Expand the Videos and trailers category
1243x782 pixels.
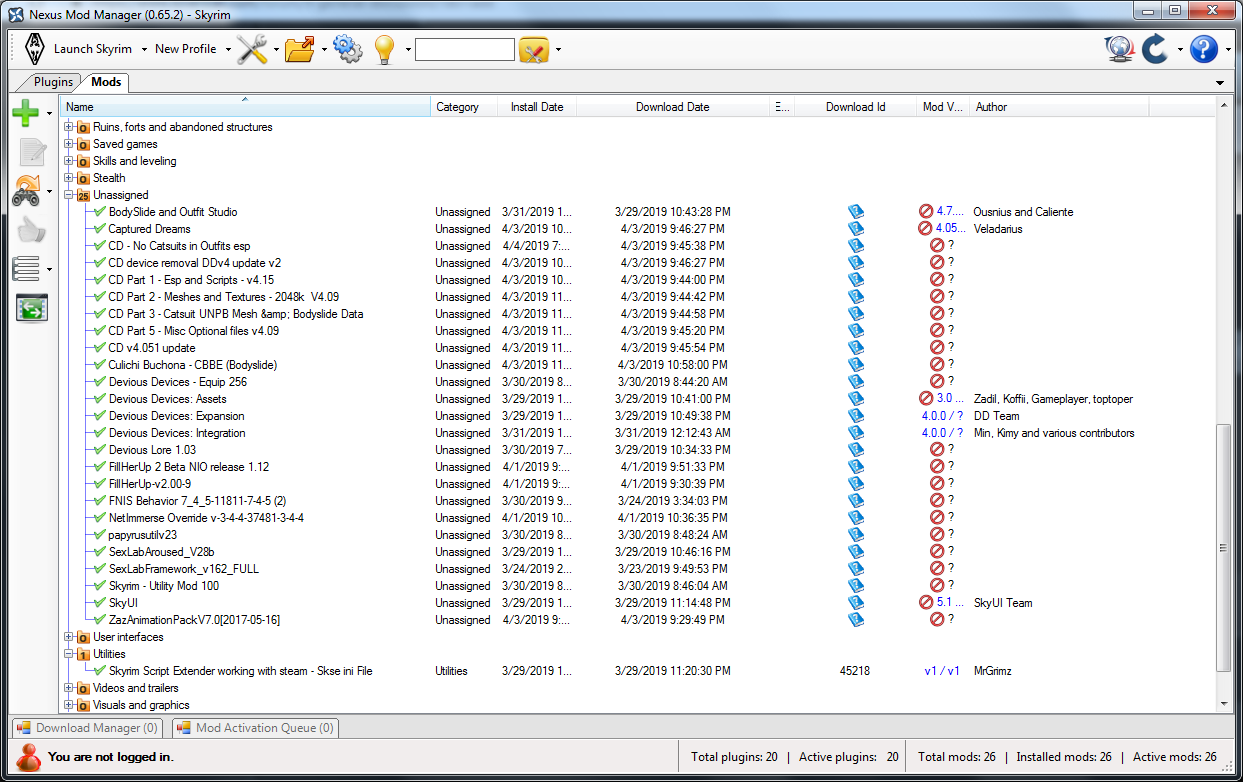[x=69, y=688]
